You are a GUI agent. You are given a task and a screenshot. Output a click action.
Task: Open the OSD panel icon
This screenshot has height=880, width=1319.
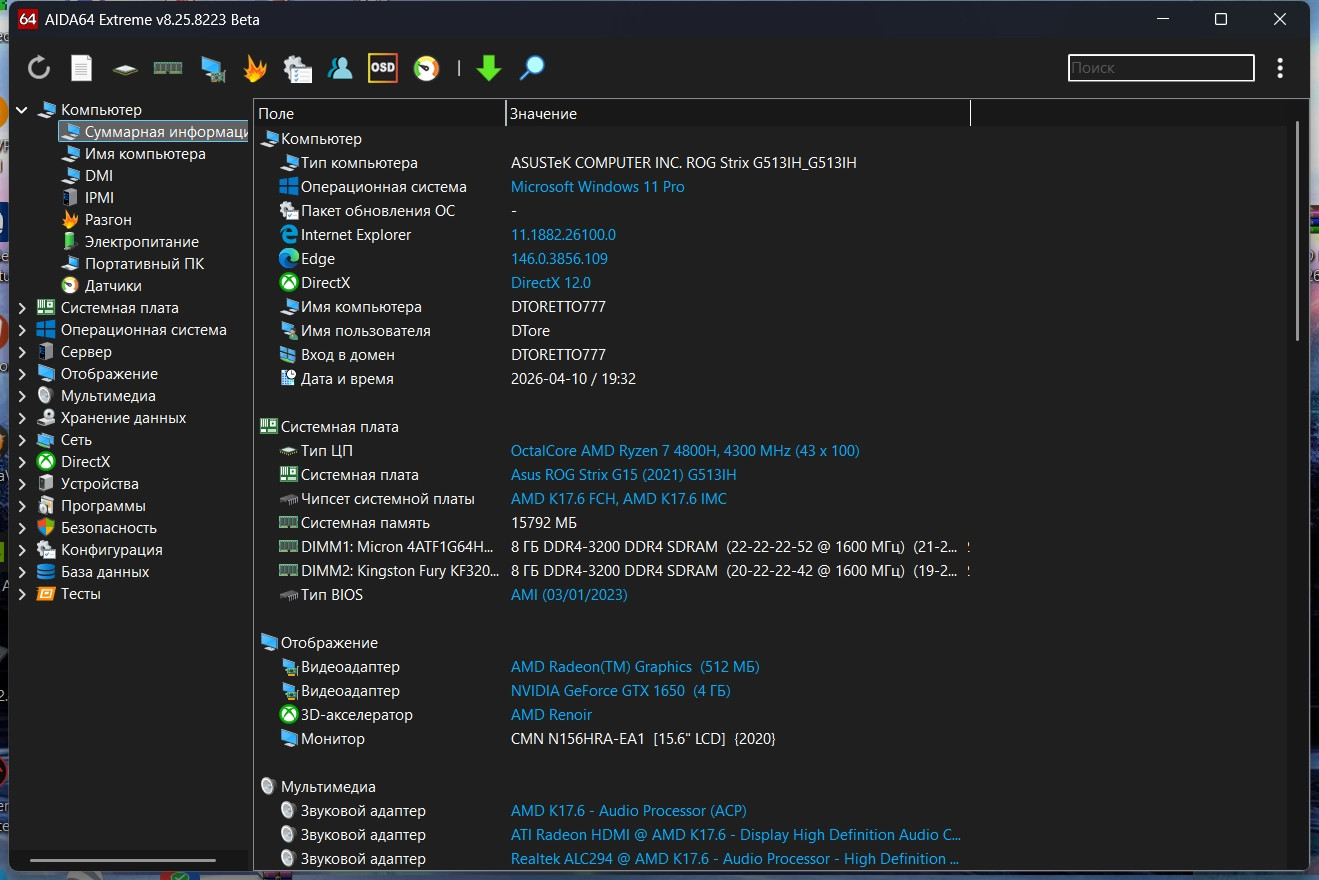coord(383,68)
